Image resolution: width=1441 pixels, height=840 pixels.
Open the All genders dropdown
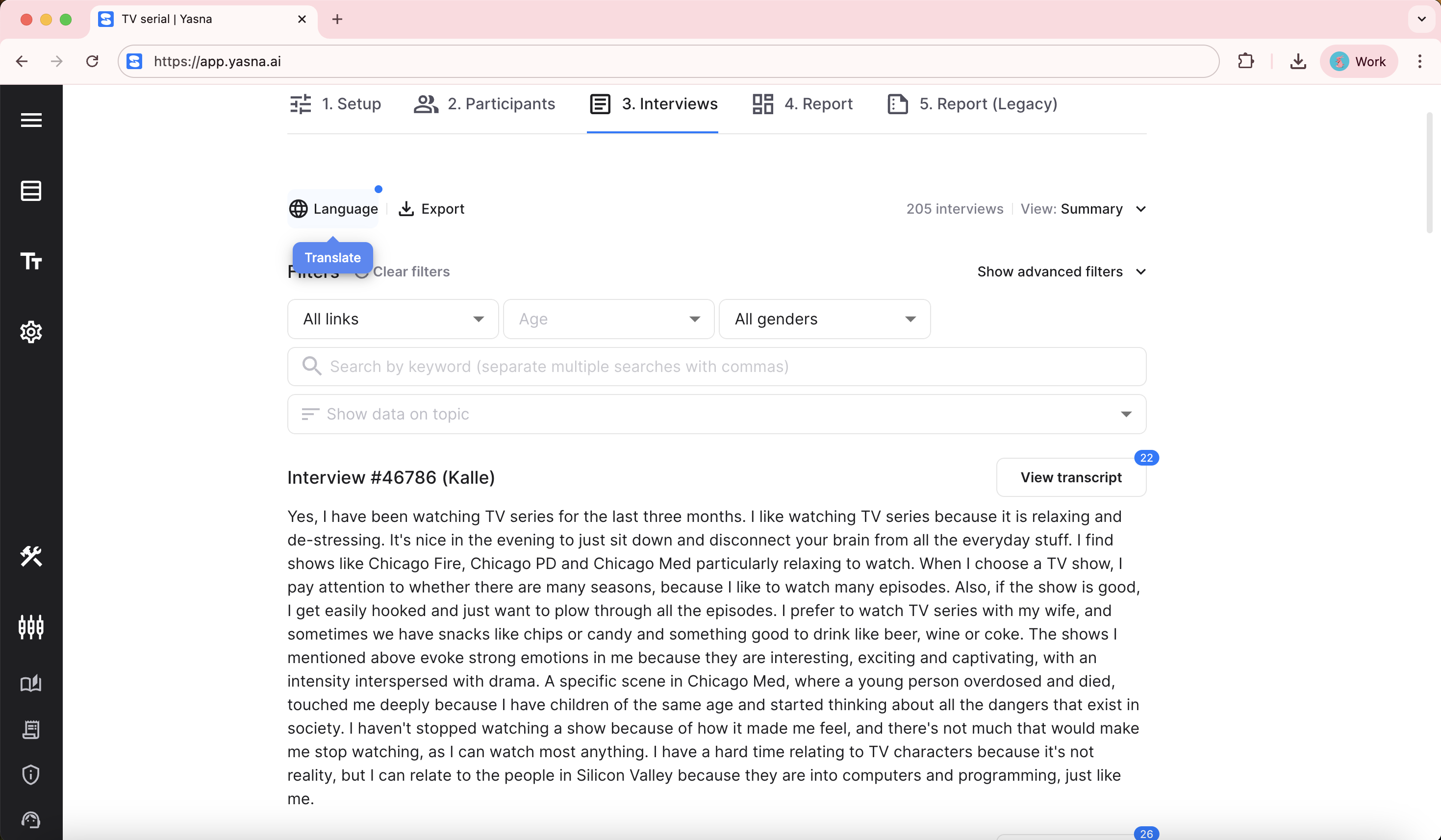click(x=824, y=319)
